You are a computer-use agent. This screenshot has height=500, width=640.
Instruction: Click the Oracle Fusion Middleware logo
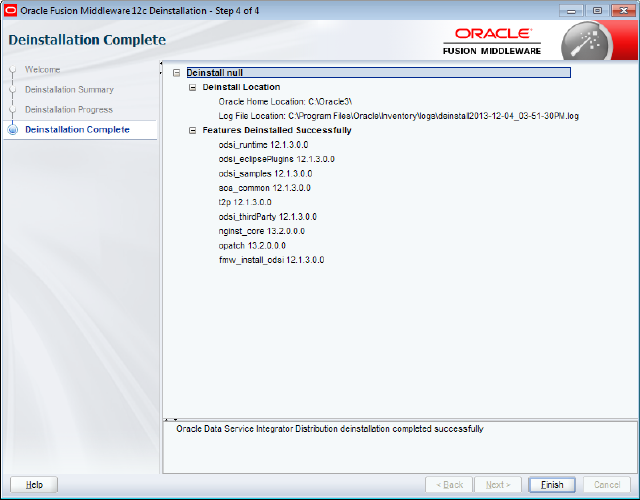click(492, 41)
